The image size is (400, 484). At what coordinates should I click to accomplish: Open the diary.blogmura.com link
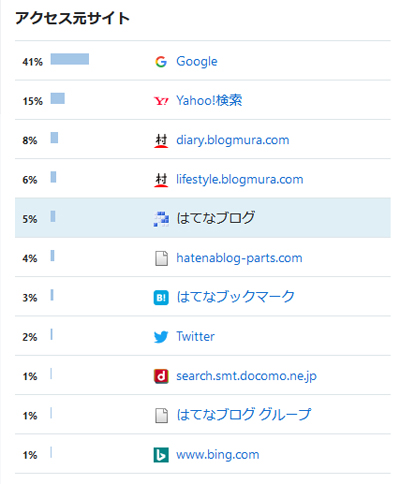pyautogui.click(x=233, y=140)
